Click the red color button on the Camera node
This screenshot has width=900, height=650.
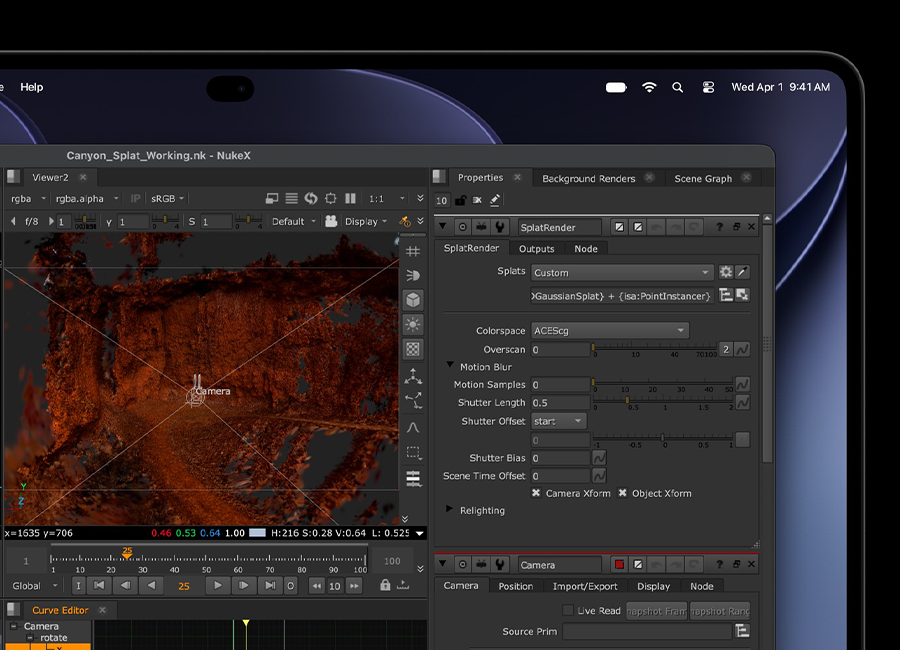pyautogui.click(x=619, y=564)
